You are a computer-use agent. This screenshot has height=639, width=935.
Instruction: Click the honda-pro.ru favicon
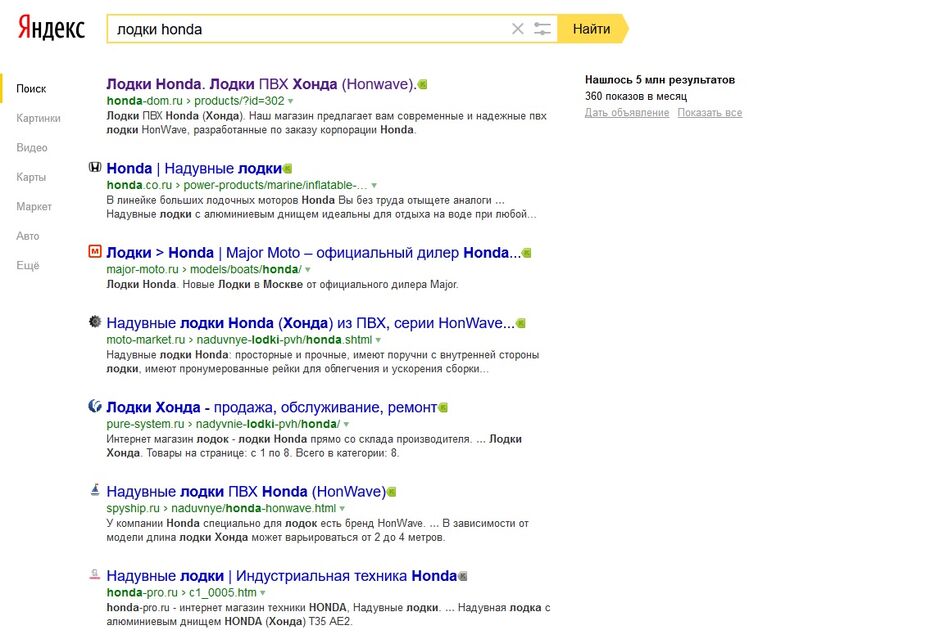(95, 575)
